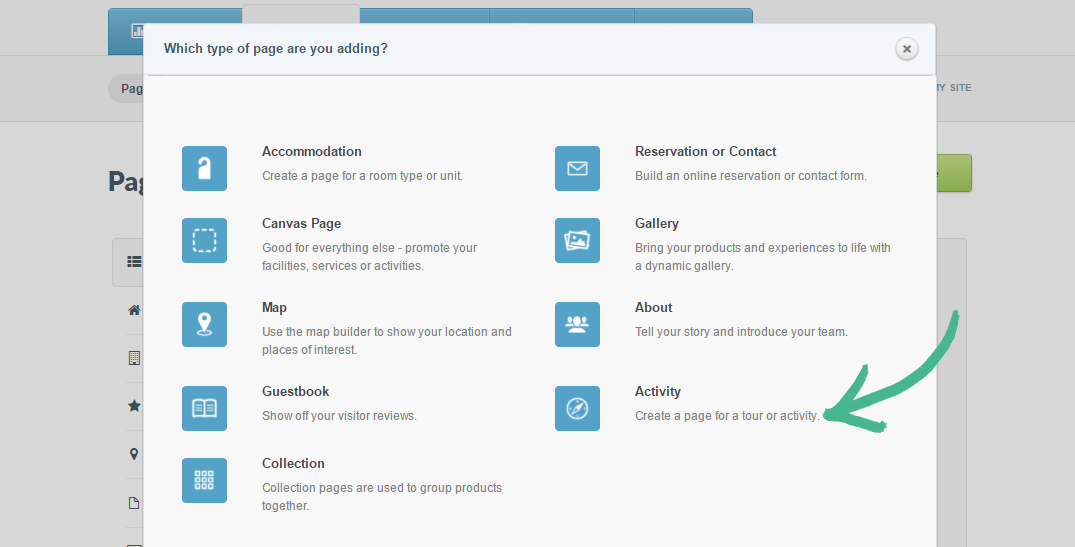This screenshot has width=1075, height=547.
Task: Select the About people group icon
Action: coord(577,324)
